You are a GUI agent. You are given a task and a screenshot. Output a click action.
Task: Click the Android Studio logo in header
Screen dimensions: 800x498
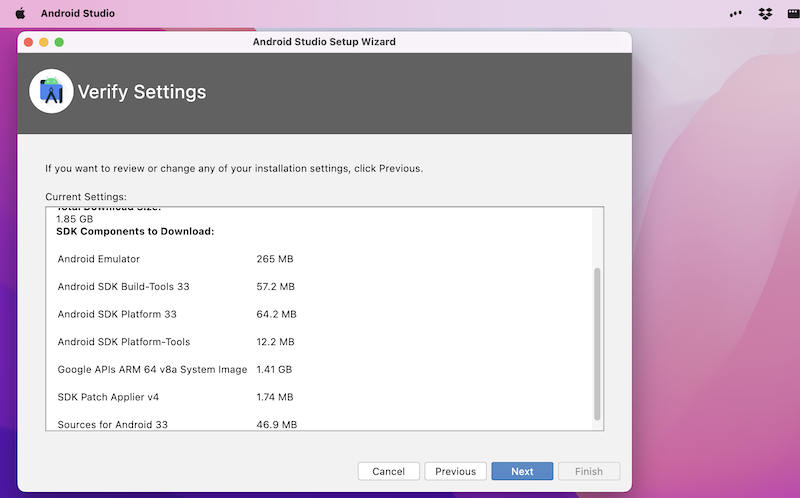coord(51,92)
